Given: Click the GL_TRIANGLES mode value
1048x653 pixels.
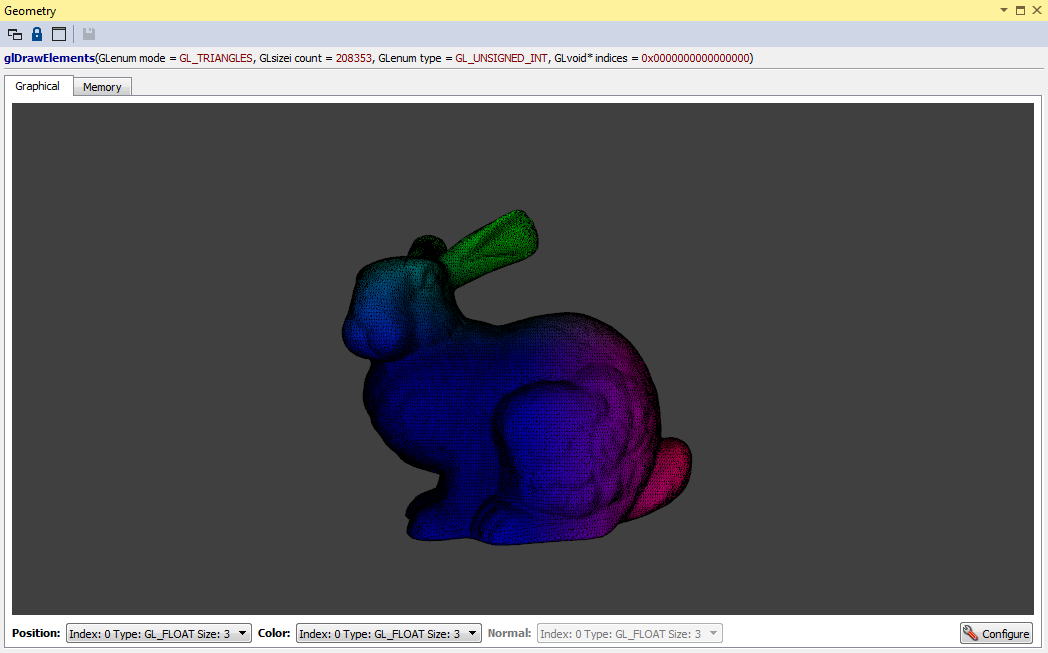Looking at the screenshot, I should coord(216,59).
